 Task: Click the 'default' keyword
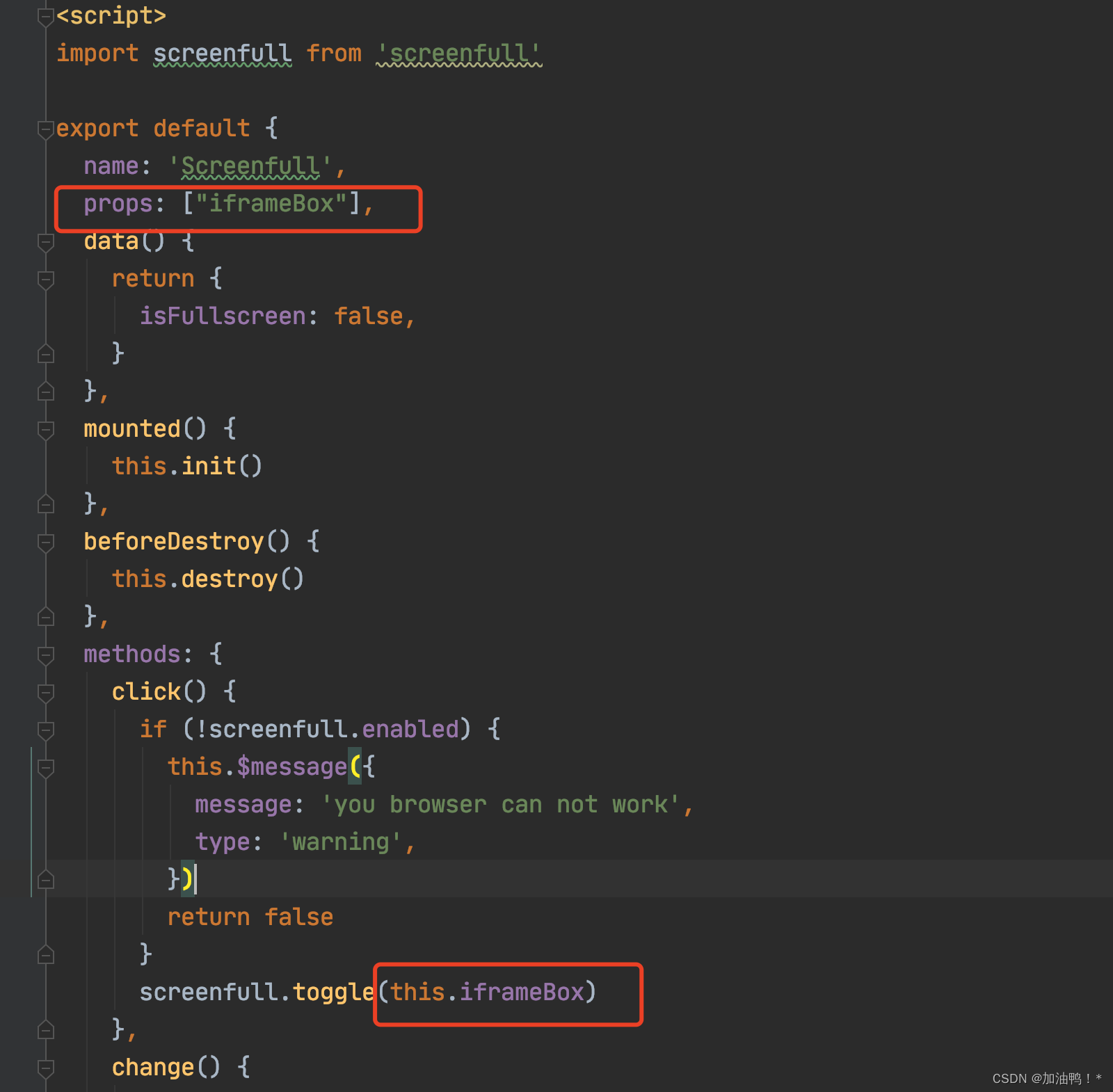tap(202, 128)
